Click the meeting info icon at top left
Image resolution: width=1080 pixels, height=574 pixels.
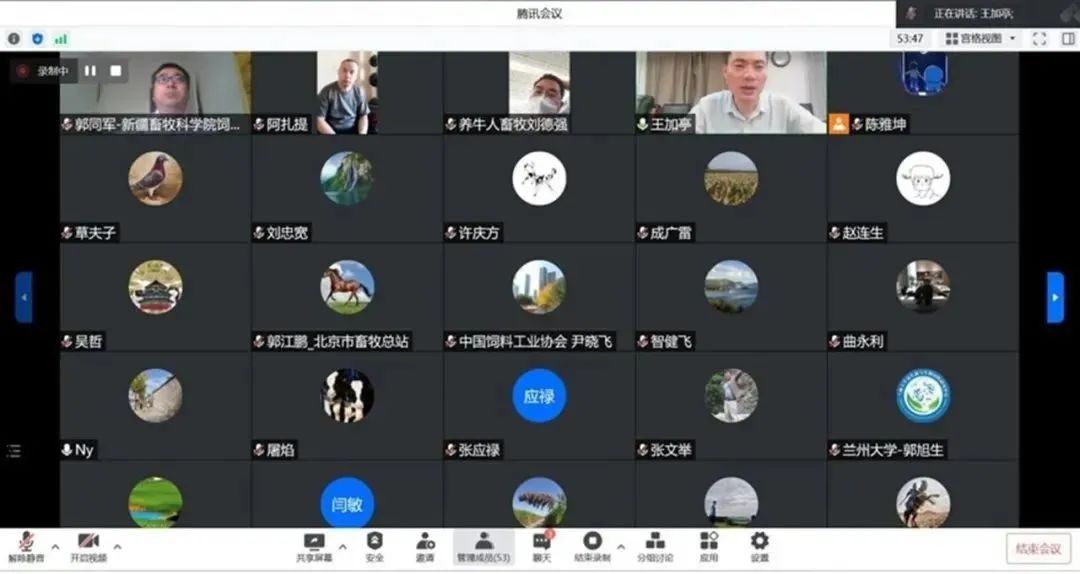tap(14, 39)
